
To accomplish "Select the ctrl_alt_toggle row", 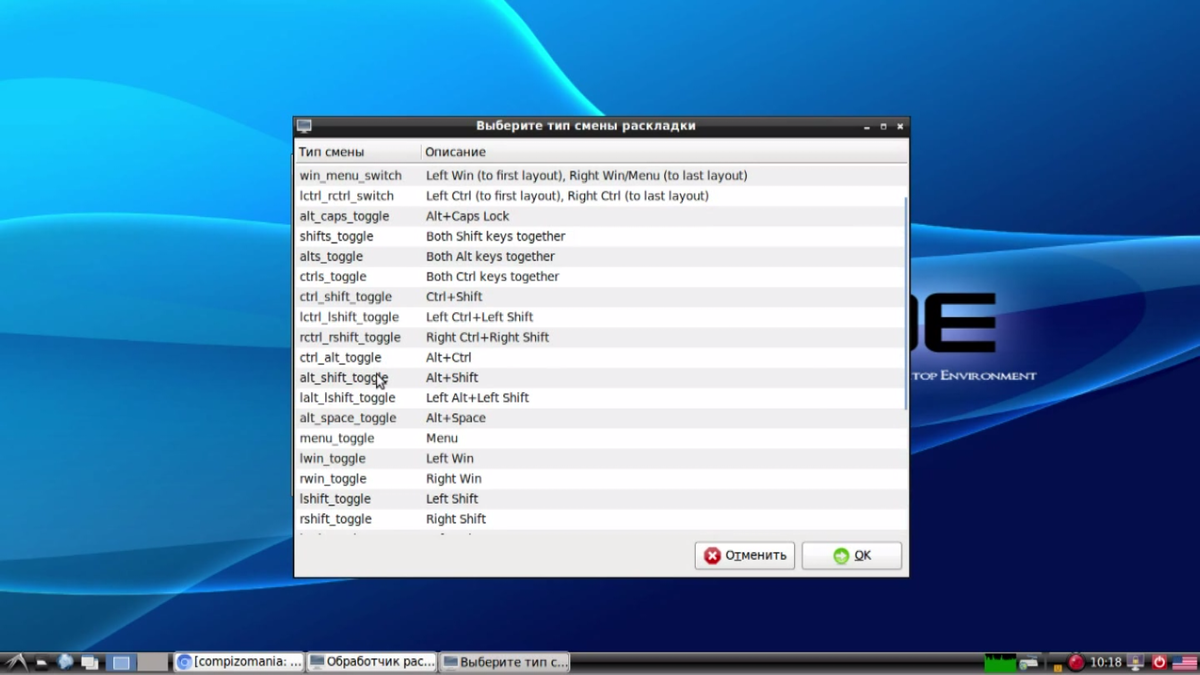I will coord(600,357).
